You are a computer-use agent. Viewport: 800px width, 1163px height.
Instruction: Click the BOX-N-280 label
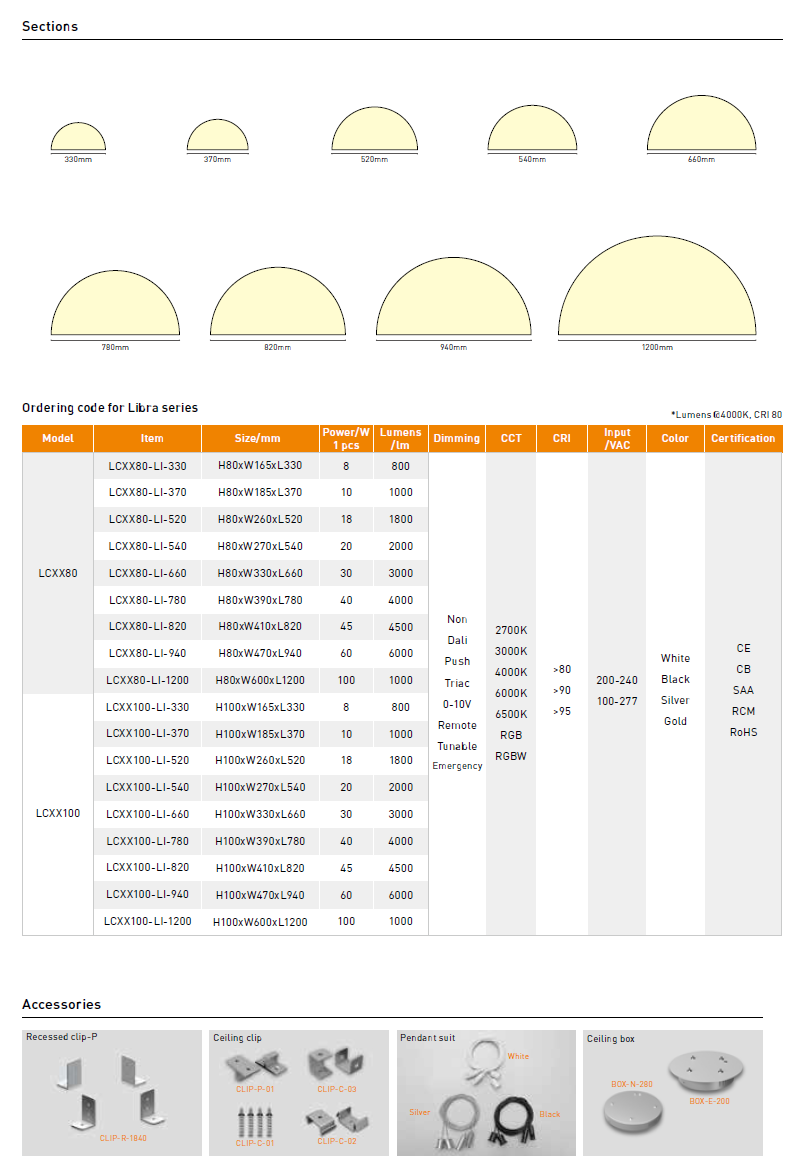pyautogui.click(x=632, y=1084)
